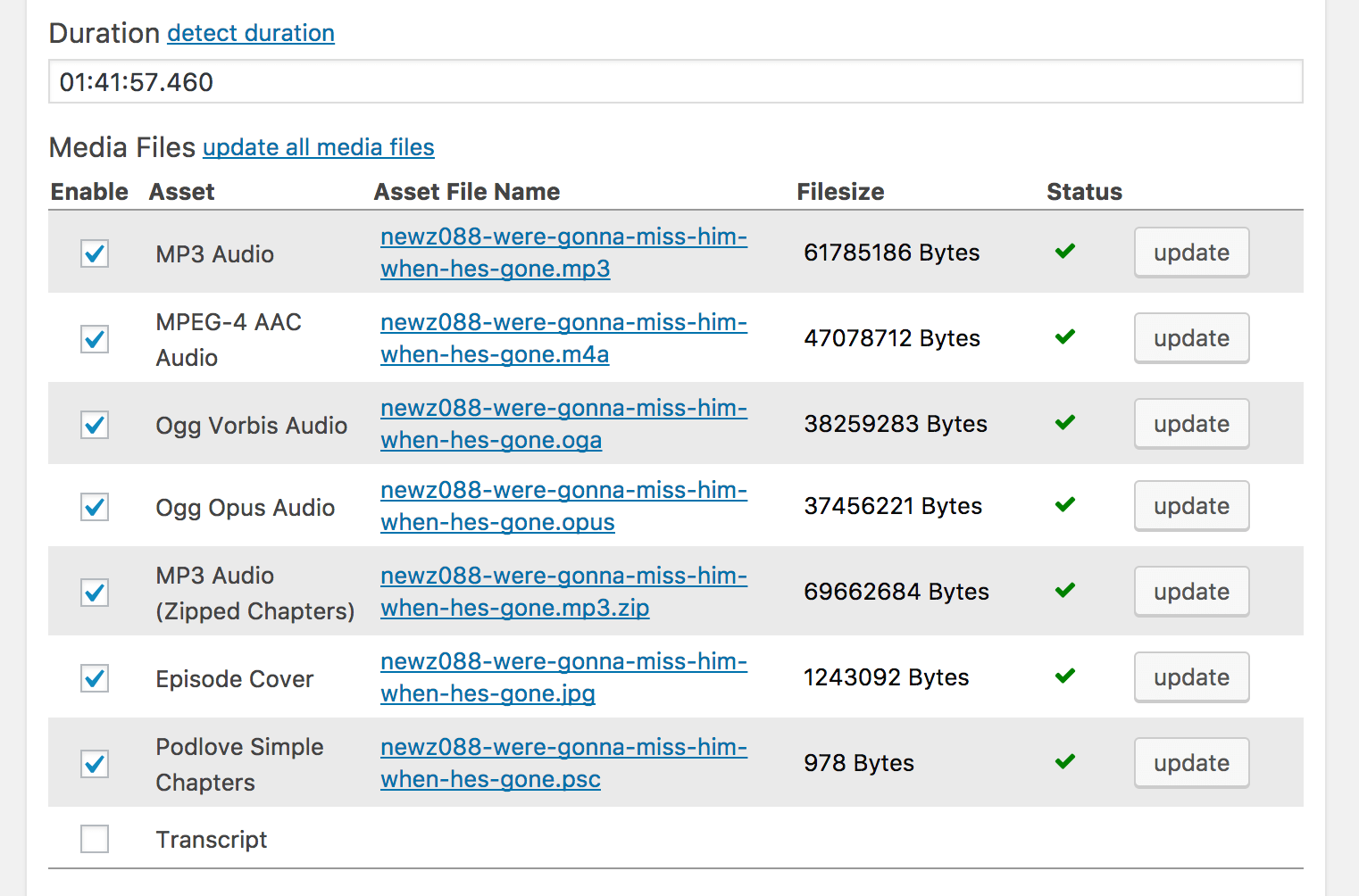Click the Episode Cover asset label
Image resolution: width=1359 pixels, height=896 pixels.
[235, 679]
